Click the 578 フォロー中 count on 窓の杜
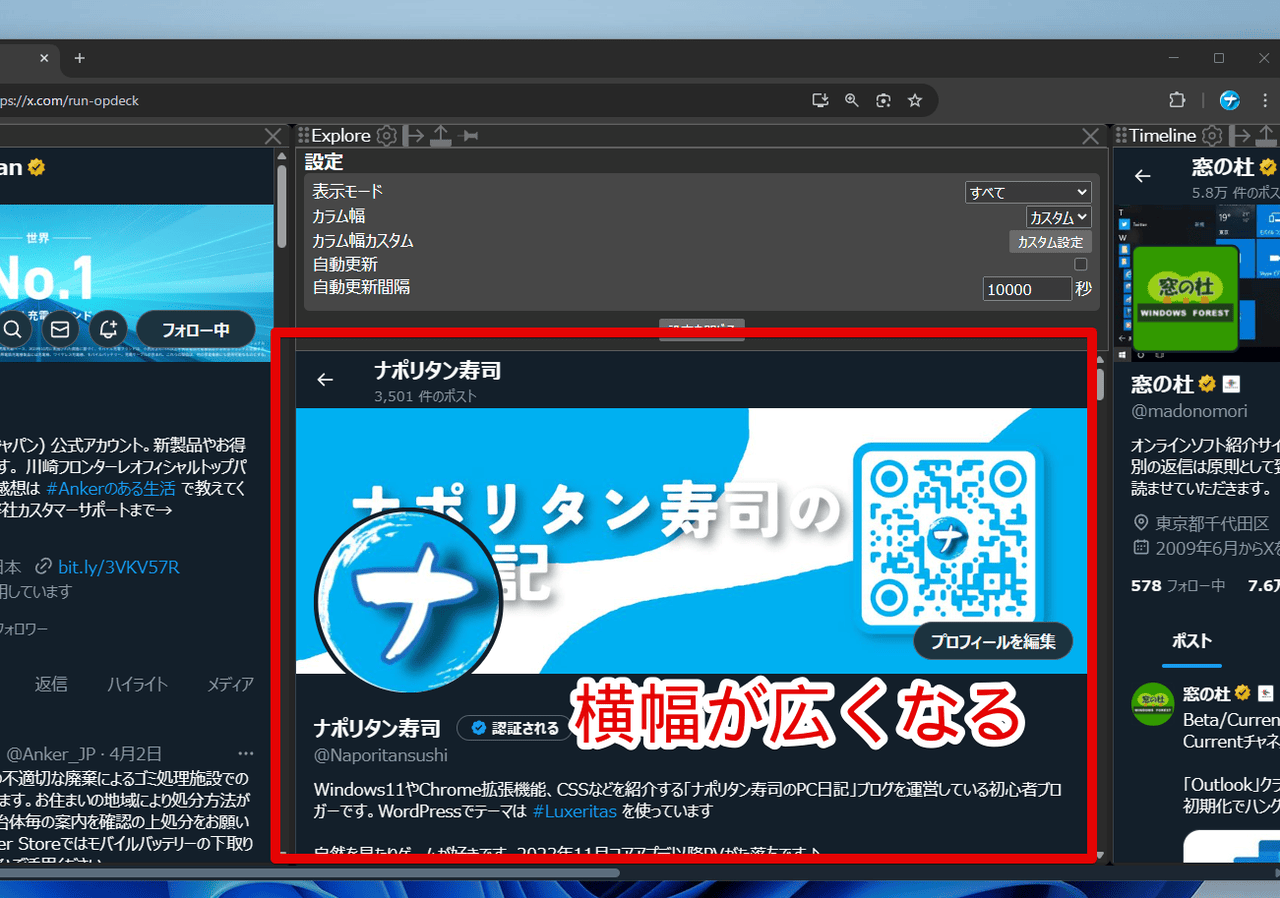Image resolution: width=1280 pixels, height=898 pixels. click(1178, 585)
